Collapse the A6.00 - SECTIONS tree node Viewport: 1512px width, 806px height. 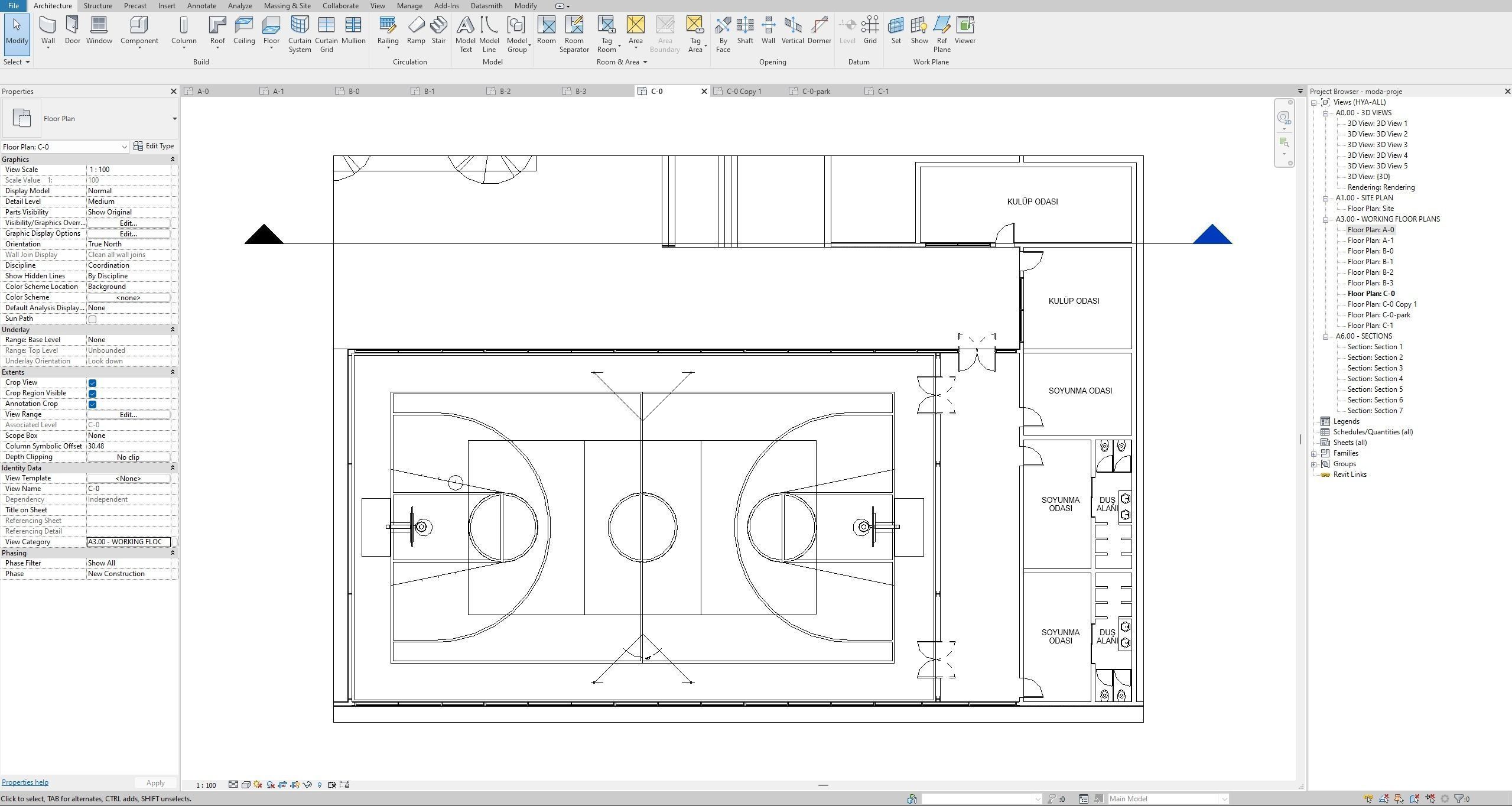(1325, 336)
